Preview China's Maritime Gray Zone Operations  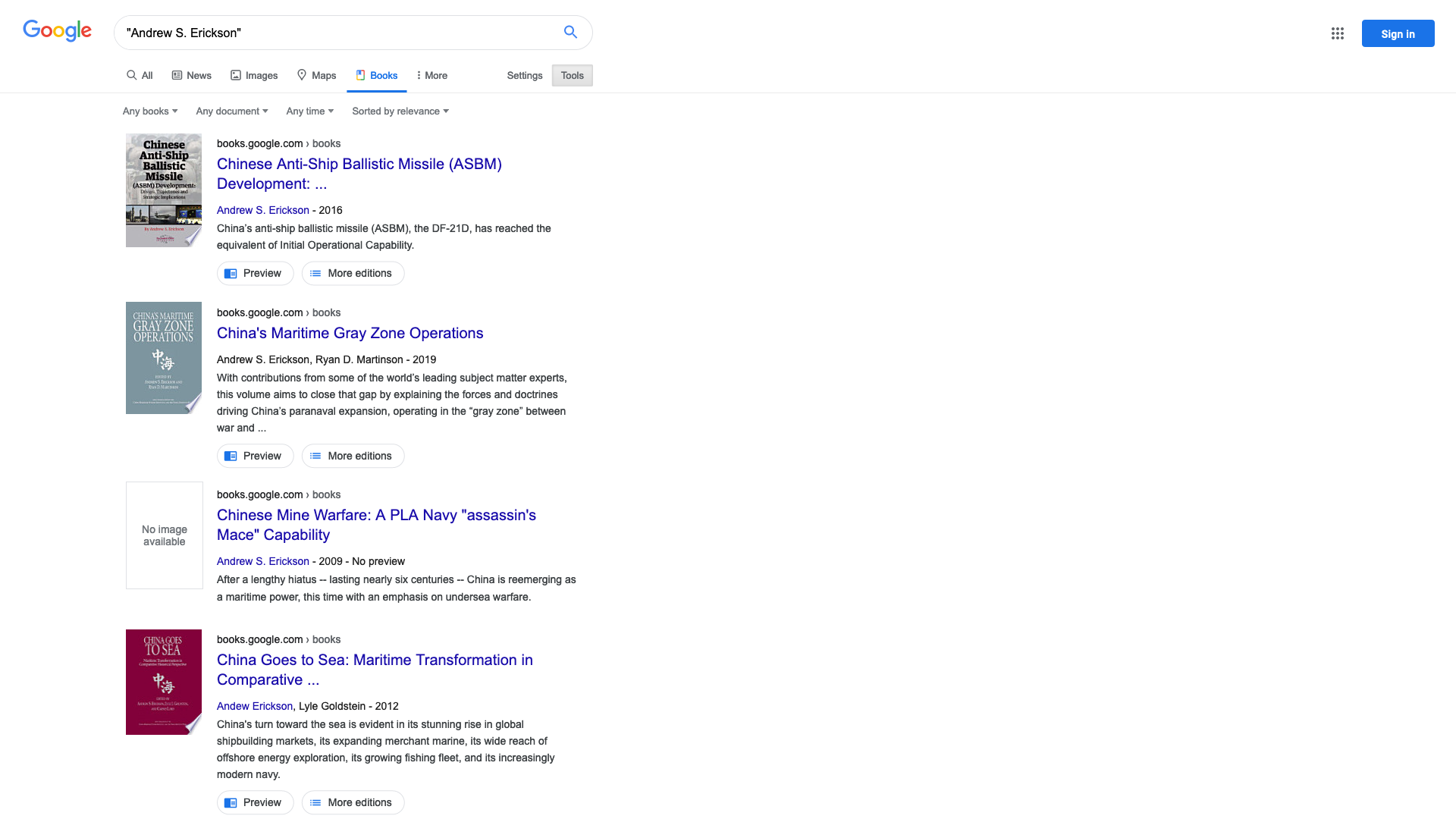coord(255,456)
